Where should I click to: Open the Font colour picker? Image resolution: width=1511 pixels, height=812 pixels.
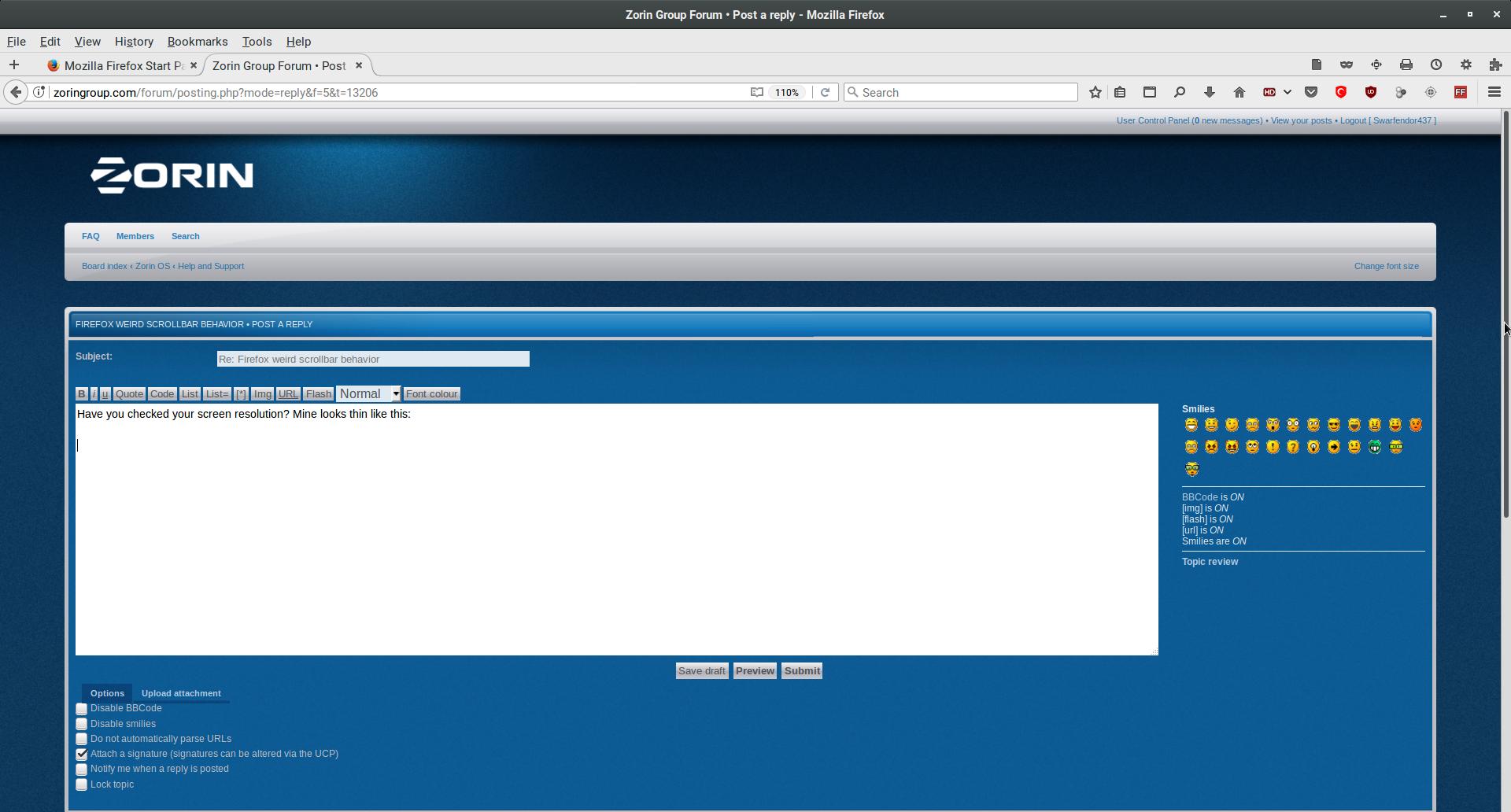click(x=431, y=394)
